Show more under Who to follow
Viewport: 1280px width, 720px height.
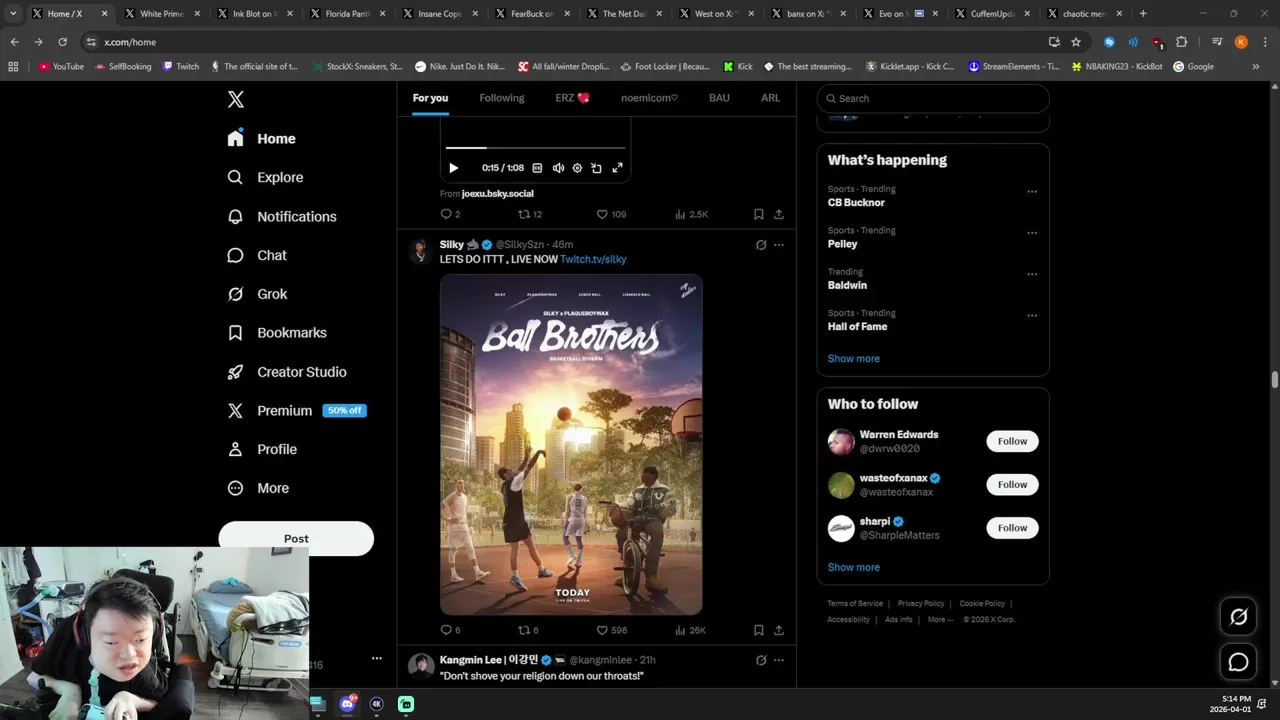853,567
